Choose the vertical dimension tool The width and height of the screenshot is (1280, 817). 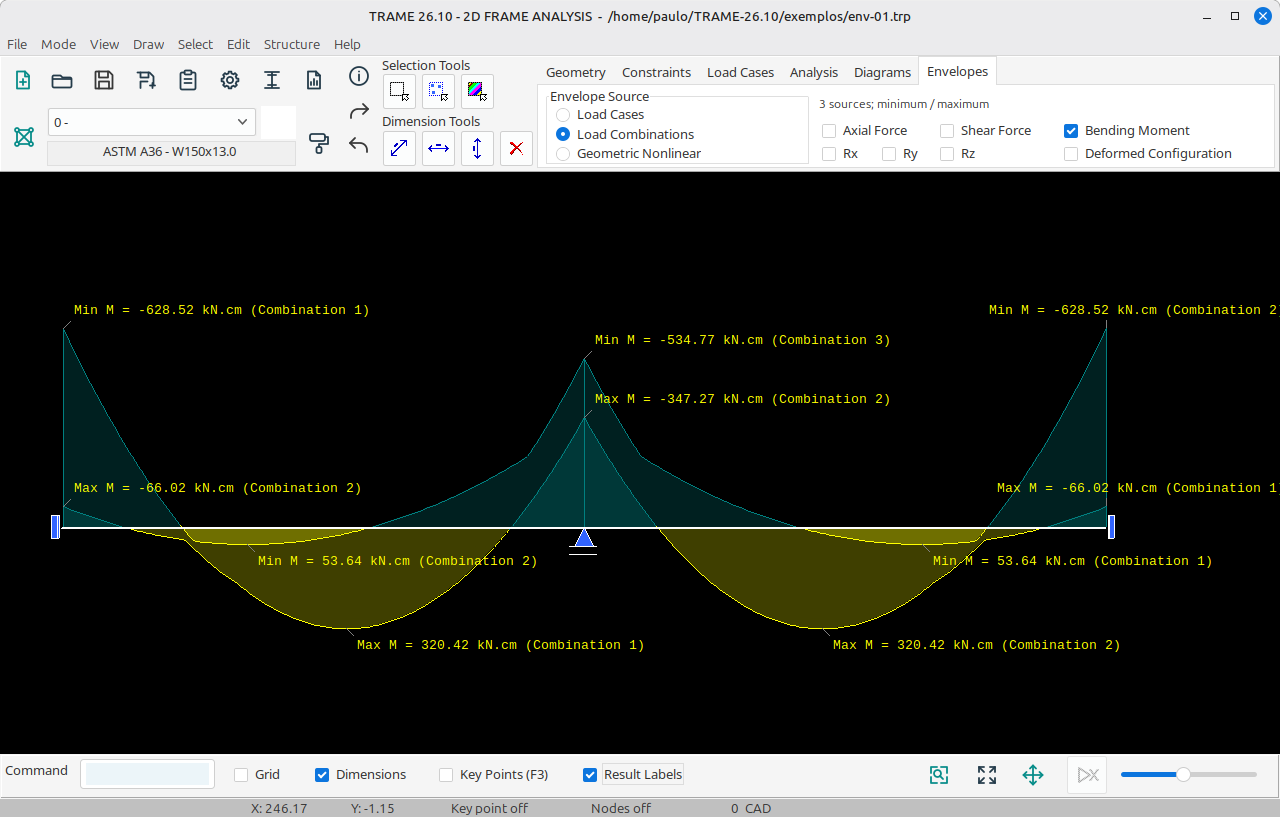[x=477, y=148]
